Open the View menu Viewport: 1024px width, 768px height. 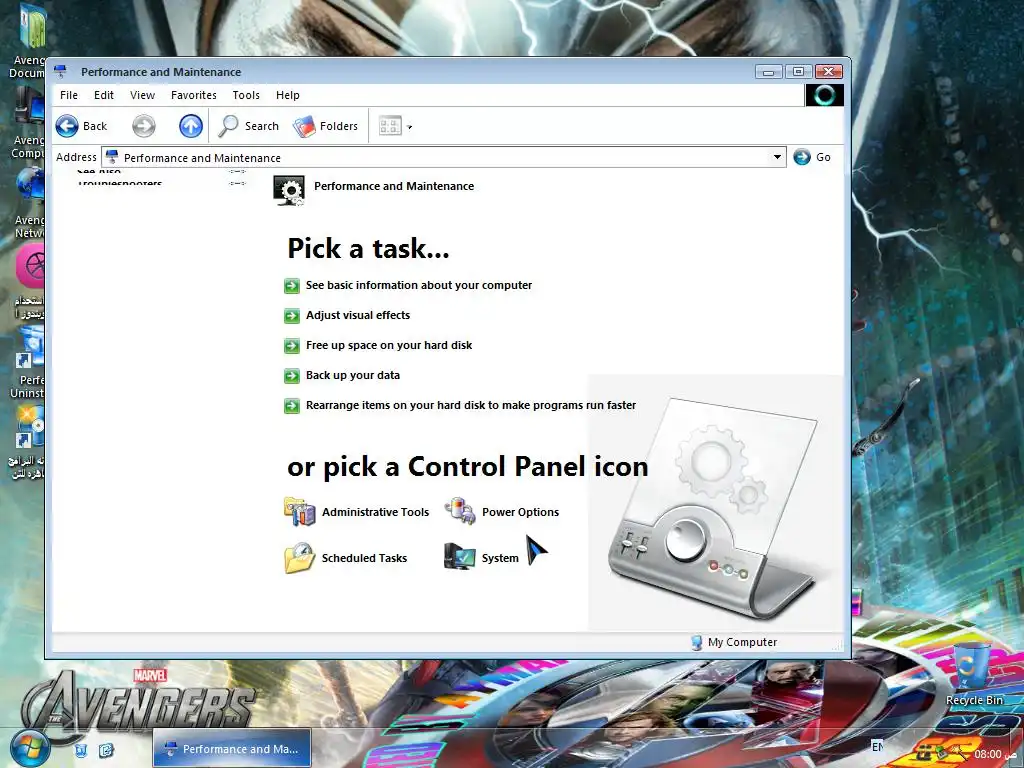142,95
